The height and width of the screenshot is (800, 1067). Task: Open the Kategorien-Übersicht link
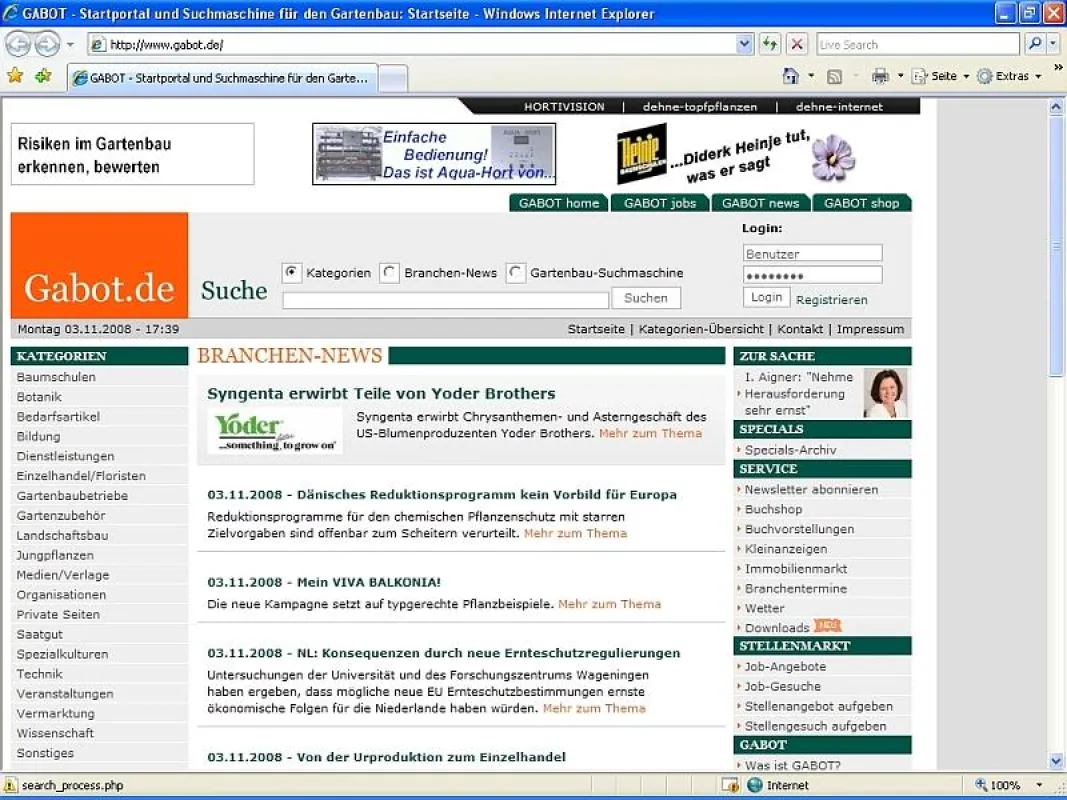pyautogui.click(x=701, y=329)
